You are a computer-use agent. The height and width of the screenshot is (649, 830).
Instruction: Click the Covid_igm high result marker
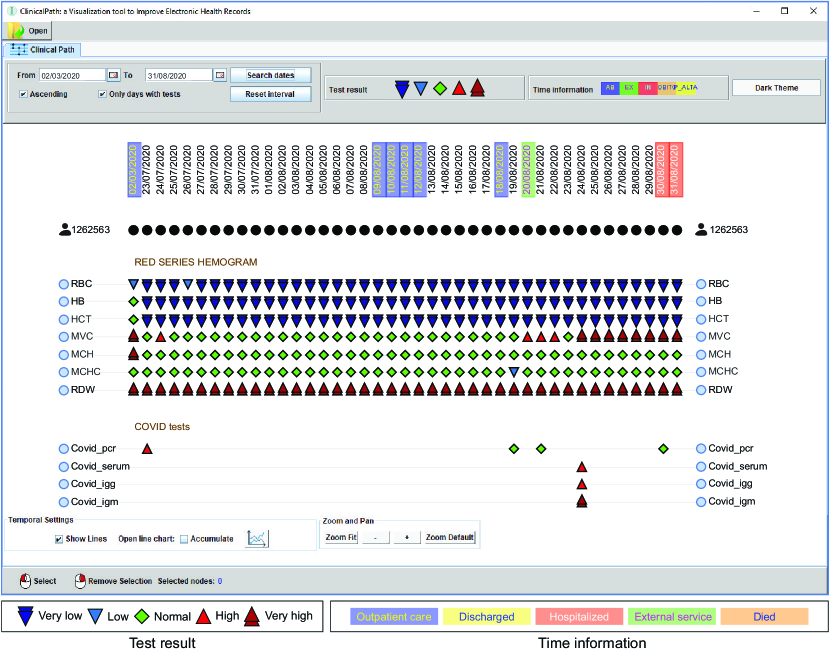pyautogui.click(x=582, y=501)
